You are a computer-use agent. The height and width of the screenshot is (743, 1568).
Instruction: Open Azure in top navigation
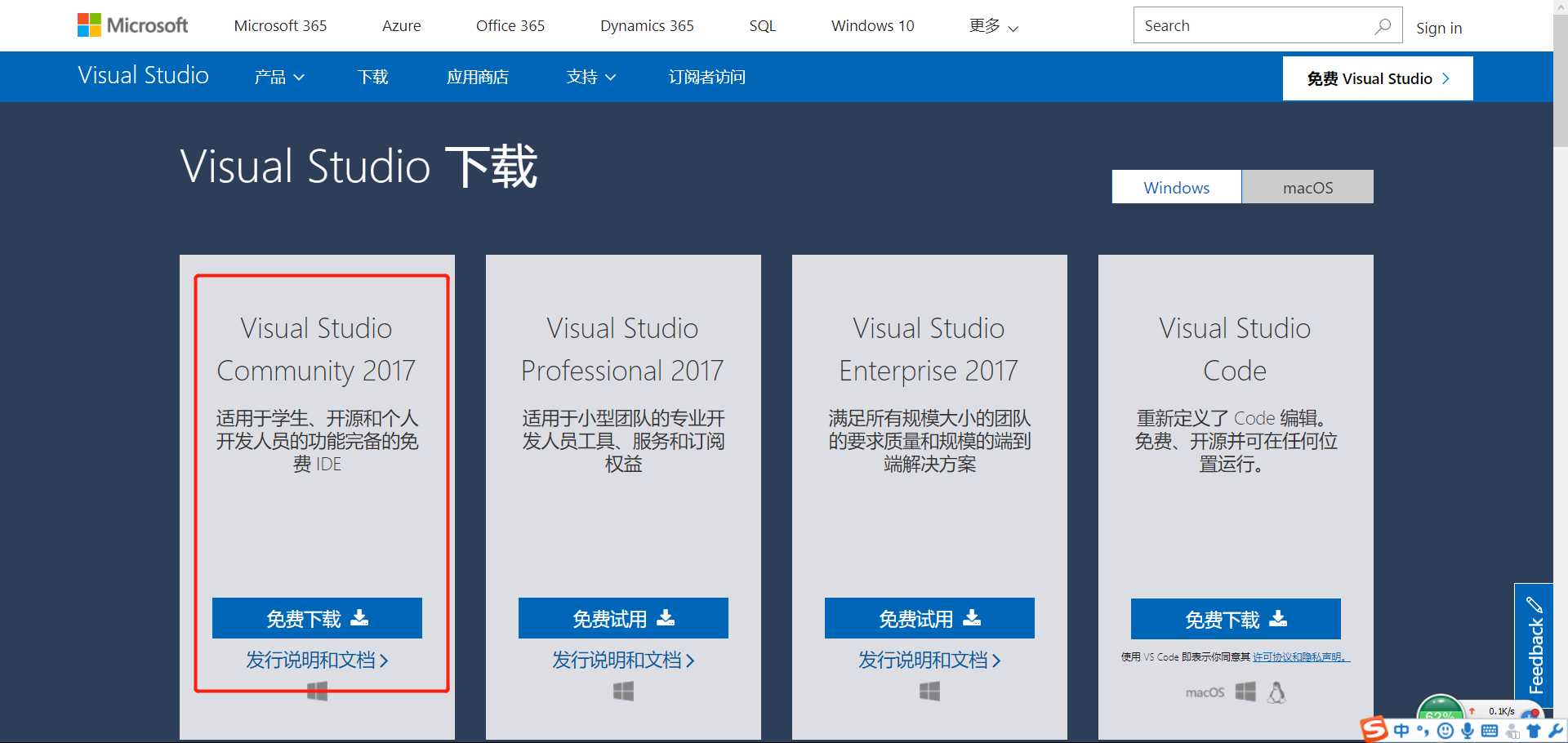click(x=402, y=25)
